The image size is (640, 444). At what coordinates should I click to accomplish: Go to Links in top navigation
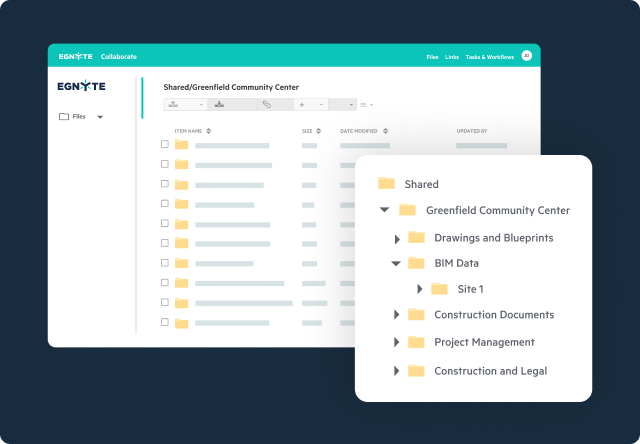452,57
